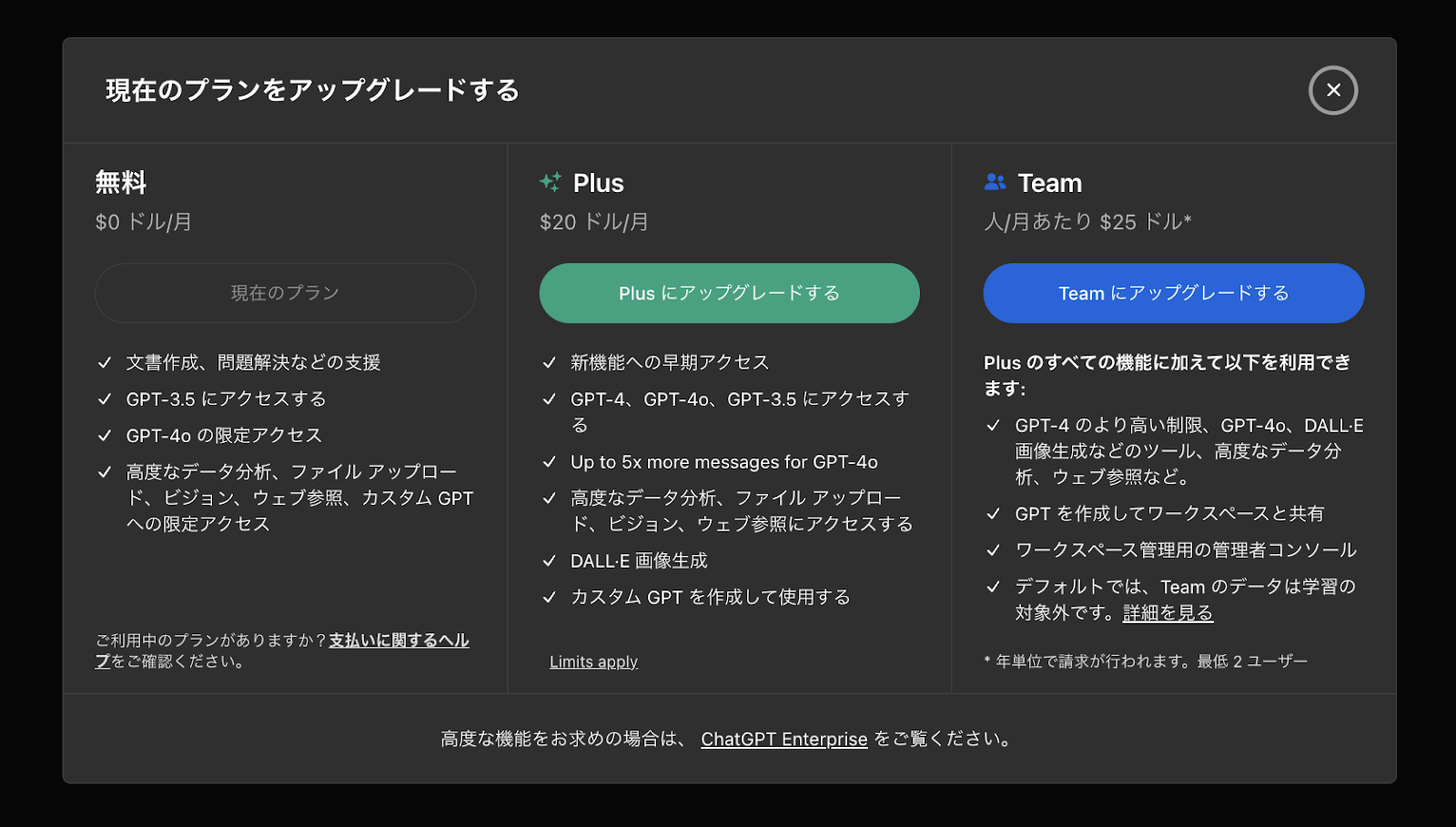This screenshot has width=1456, height=827.
Task: Click the text カスタム GPT を作成して使用する
Action: tap(711, 597)
